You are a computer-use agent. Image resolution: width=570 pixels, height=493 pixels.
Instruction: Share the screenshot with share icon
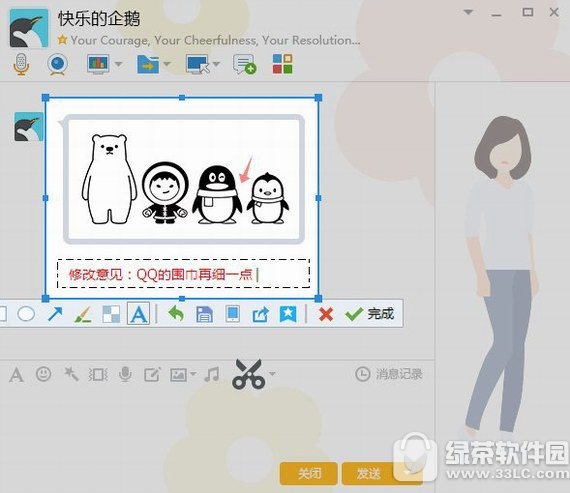point(261,314)
